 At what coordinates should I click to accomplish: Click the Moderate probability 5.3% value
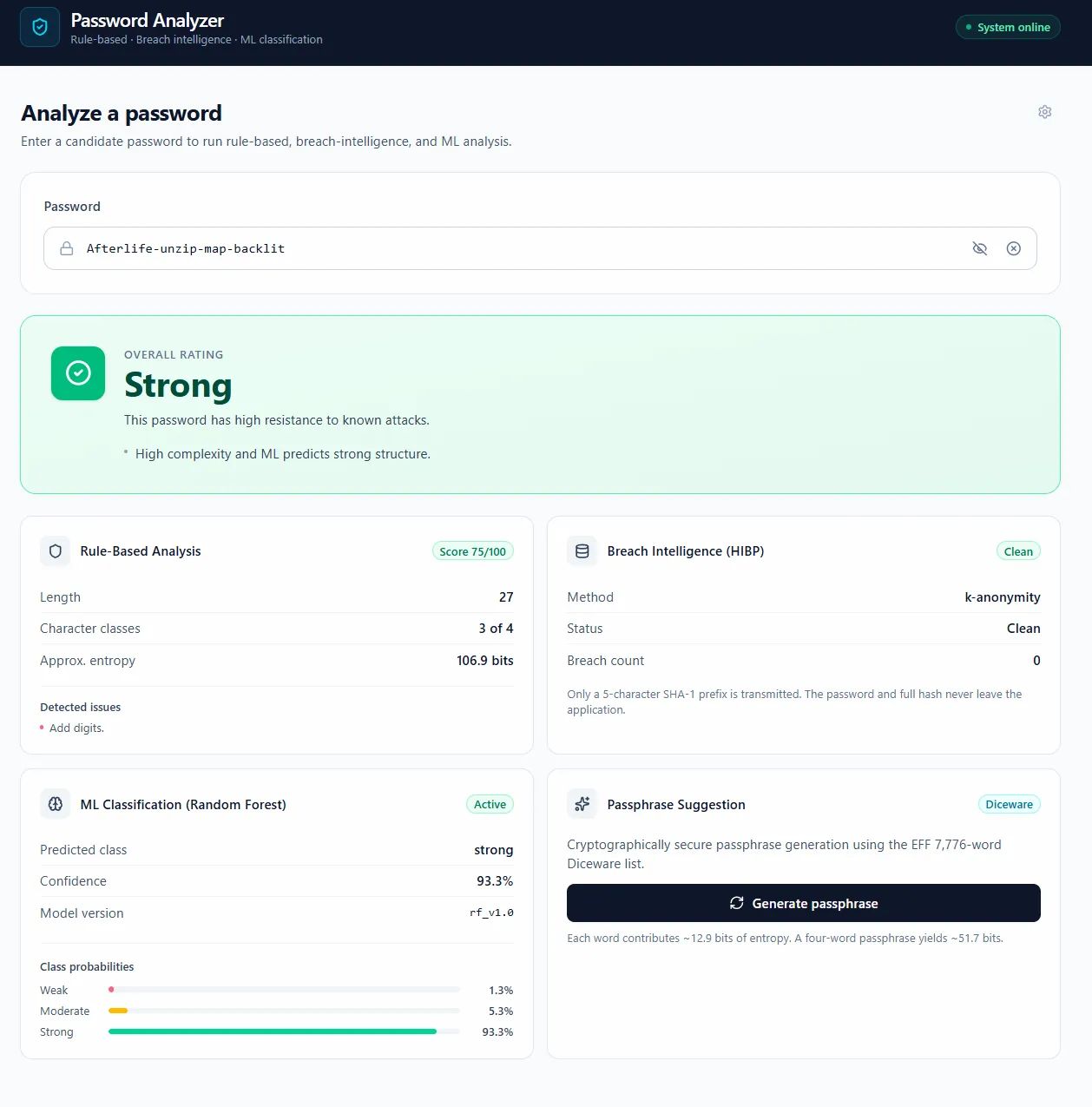(x=501, y=1011)
